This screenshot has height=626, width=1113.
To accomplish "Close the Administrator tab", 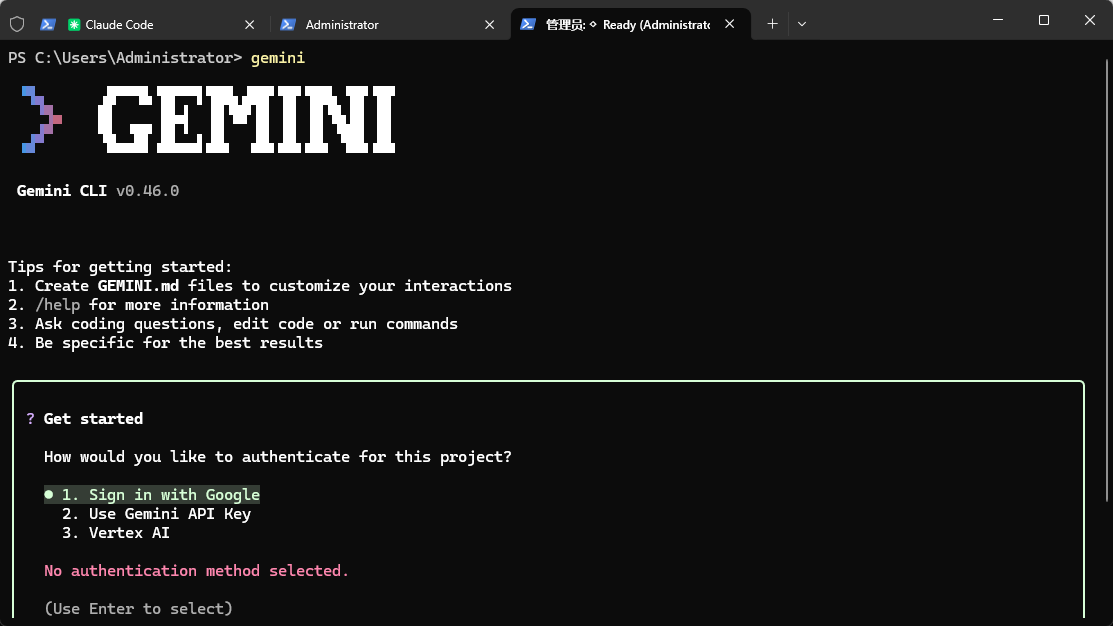I will click(x=489, y=25).
